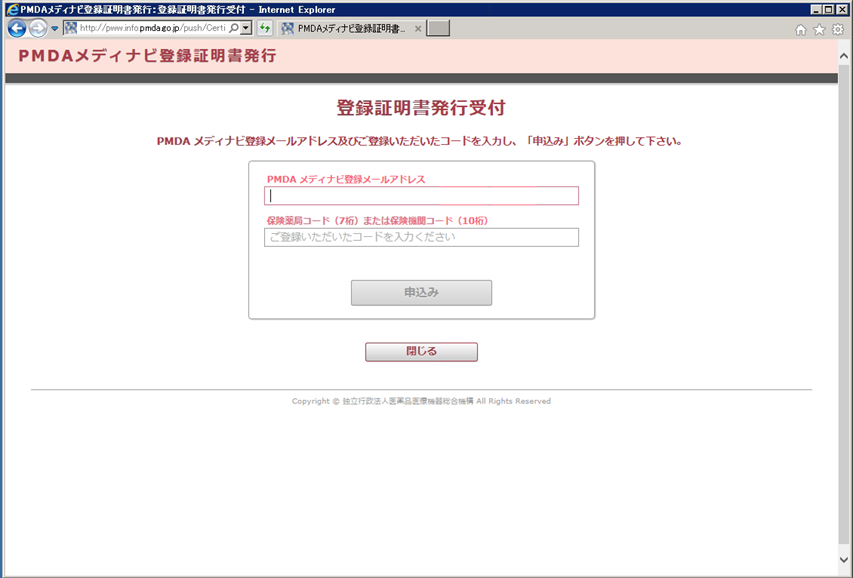Viewport: 853px width, 578px height.
Task: Select the PMDAメディナビ登録証明書 tab
Action: pos(351,29)
